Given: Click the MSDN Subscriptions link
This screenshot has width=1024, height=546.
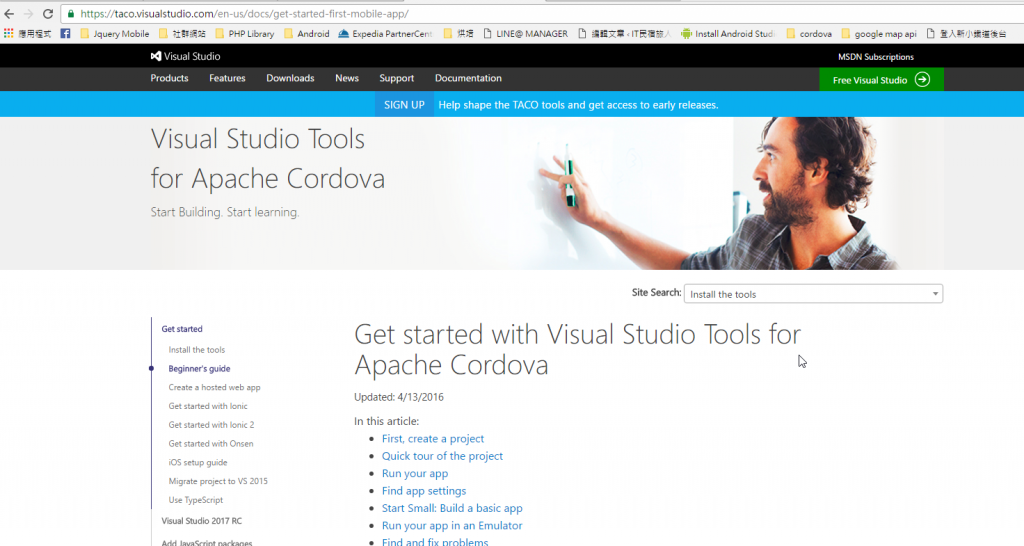Looking at the screenshot, I should [876, 57].
